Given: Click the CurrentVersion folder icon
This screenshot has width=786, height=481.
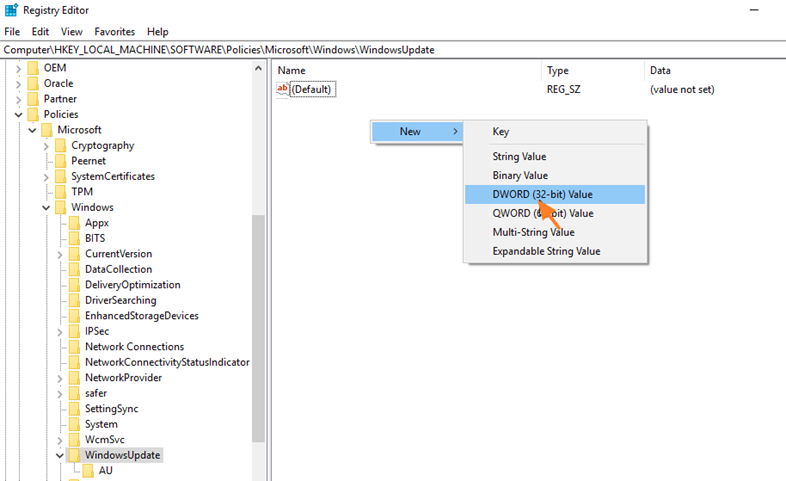Looking at the screenshot, I should point(75,254).
